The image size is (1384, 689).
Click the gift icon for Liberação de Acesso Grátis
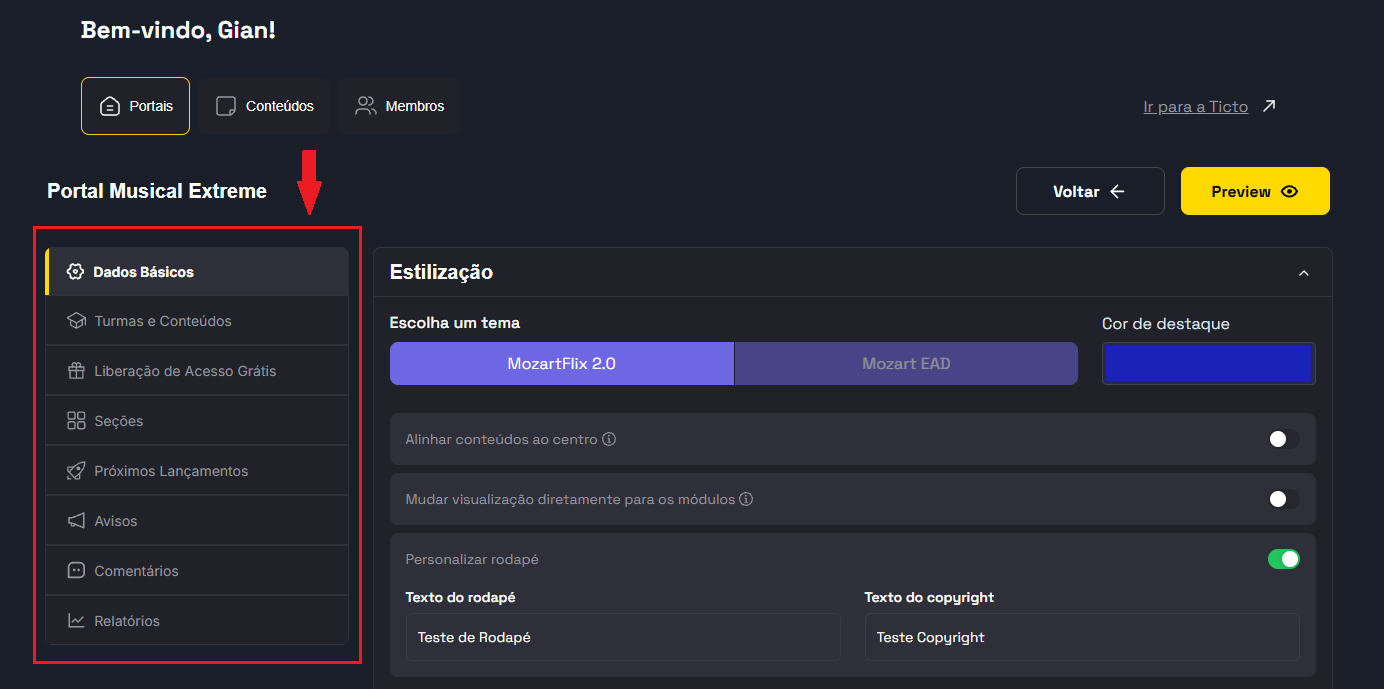click(x=76, y=371)
